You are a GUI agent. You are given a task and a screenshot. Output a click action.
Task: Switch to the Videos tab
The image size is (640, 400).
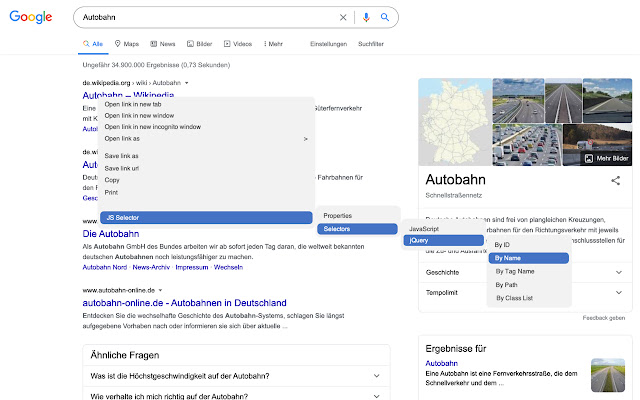[x=238, y=44]
